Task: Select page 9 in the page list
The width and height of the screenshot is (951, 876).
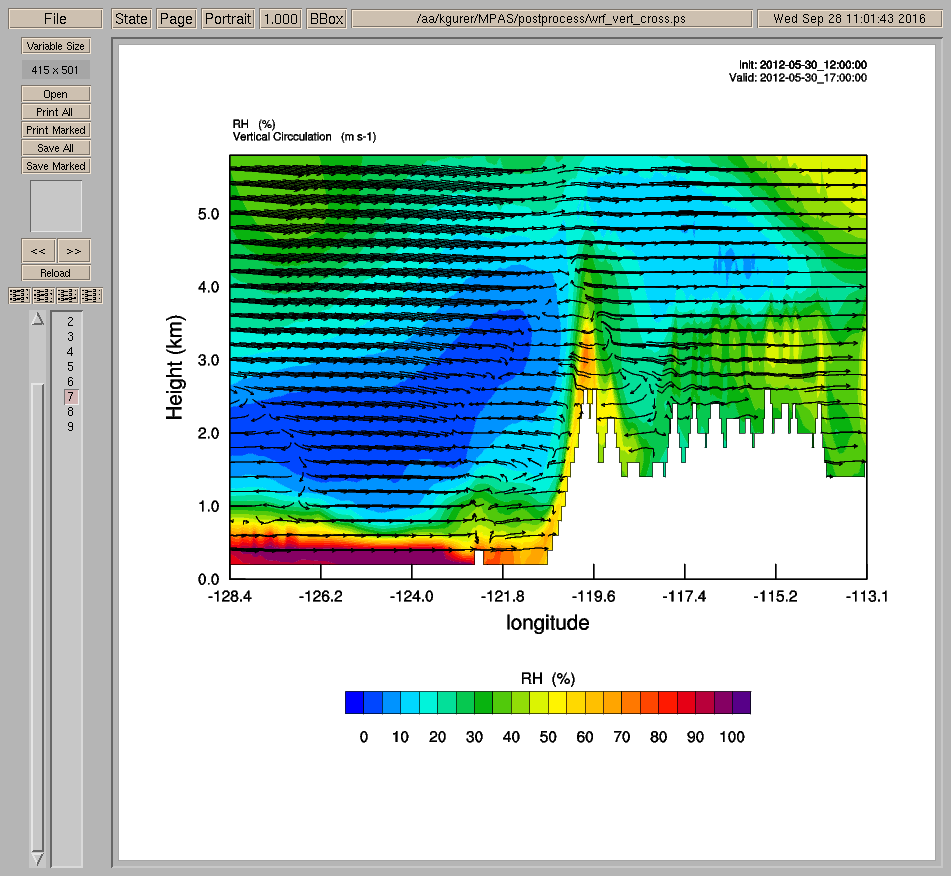Action: (x=70, y=427)
